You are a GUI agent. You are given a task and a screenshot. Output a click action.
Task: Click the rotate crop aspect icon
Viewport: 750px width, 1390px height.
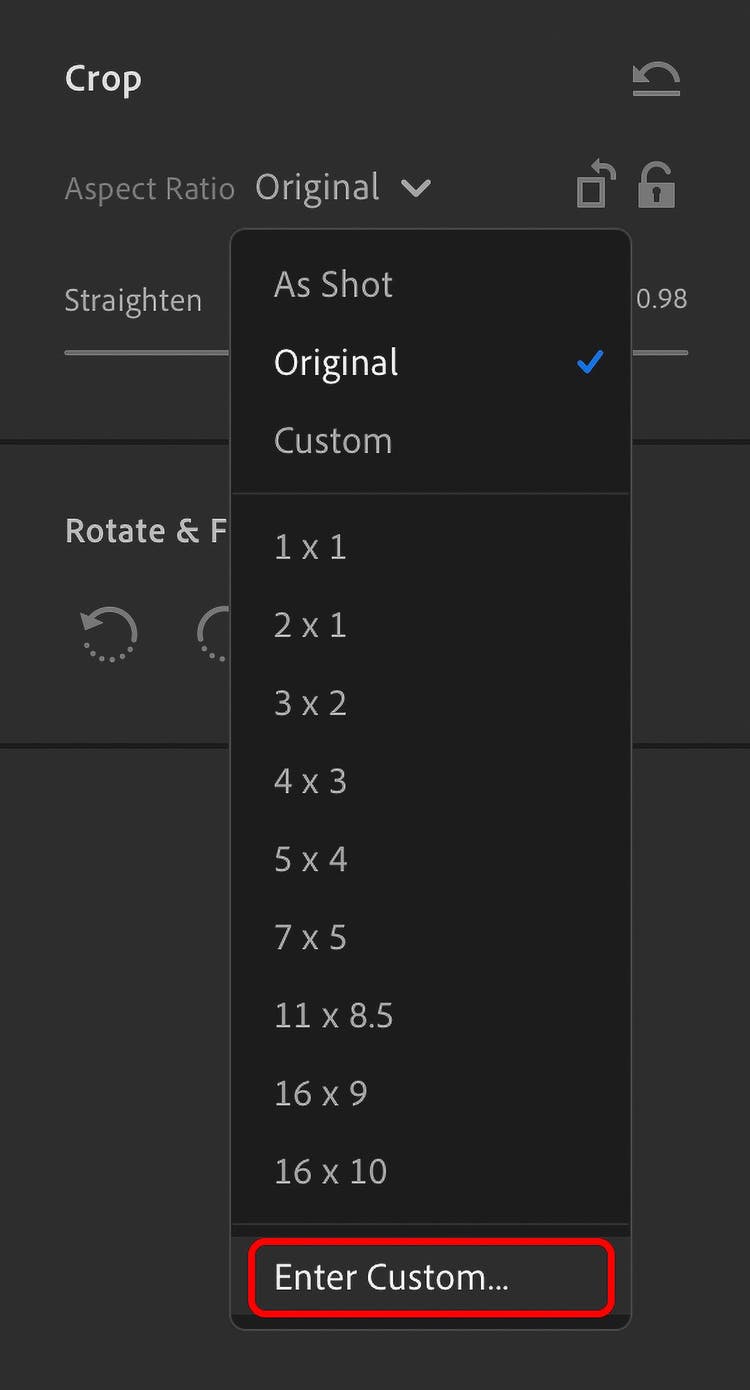tap(595, 186)
